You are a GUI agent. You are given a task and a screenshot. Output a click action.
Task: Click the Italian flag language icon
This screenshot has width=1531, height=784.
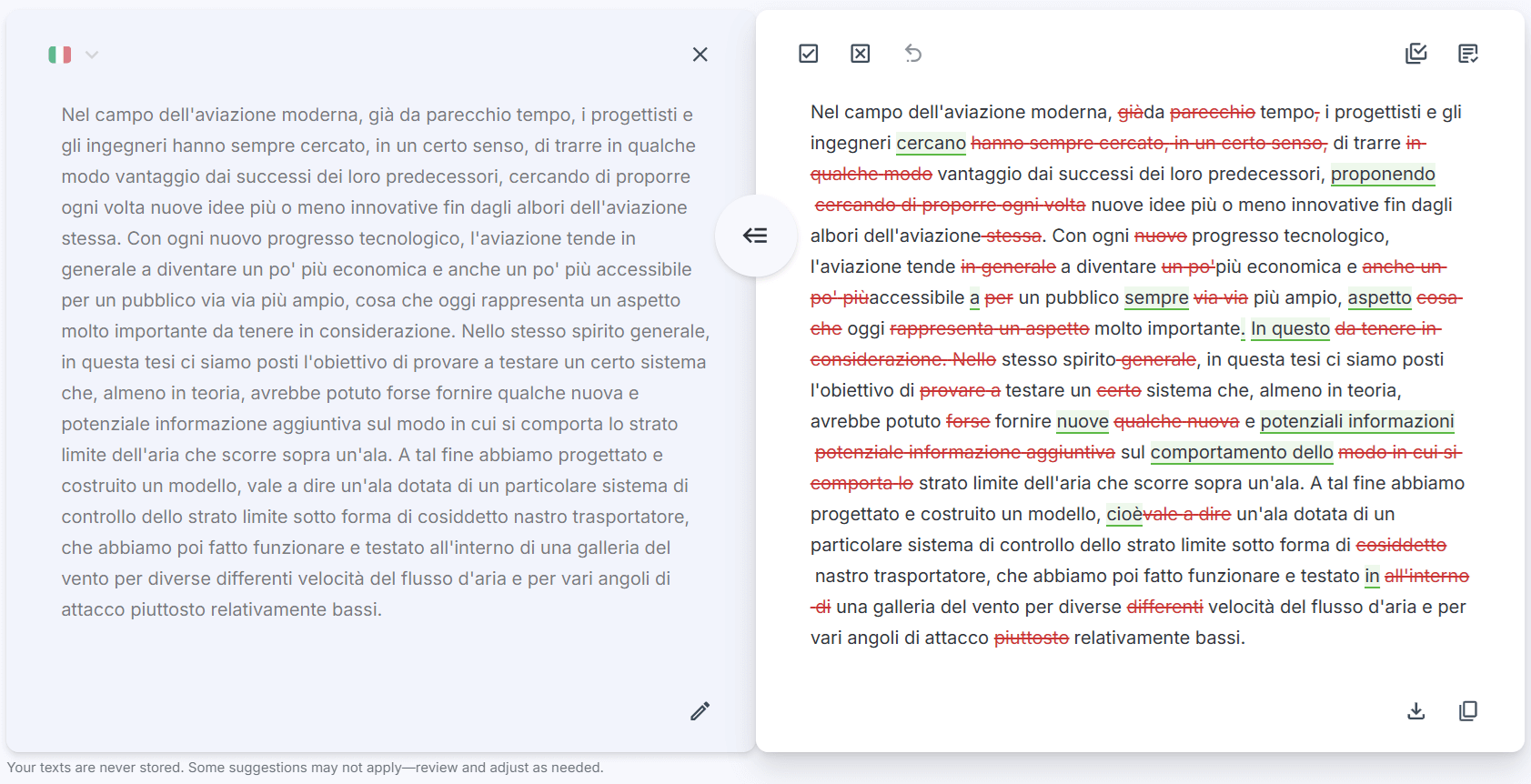60,55
